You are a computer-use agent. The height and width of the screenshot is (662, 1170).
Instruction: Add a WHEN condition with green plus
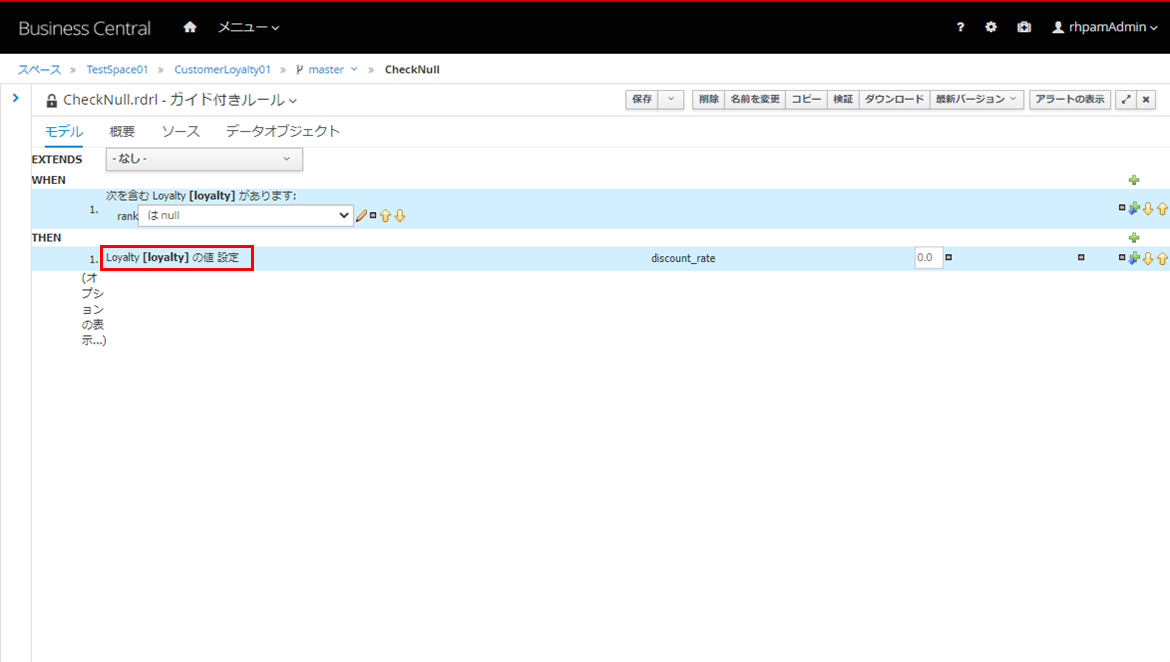point(1134,180)
